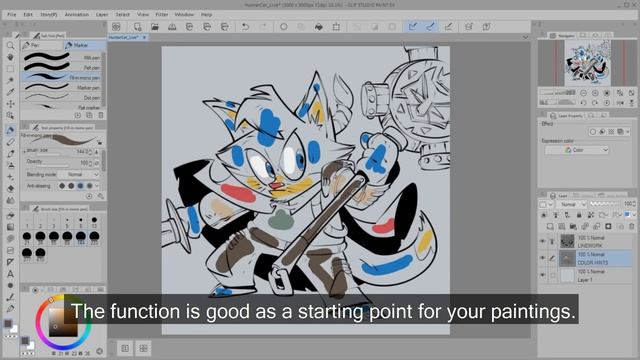Screen dimensions: 640x360
Task: Select the Zoom magnifier tool
Action: click(11, 45)
